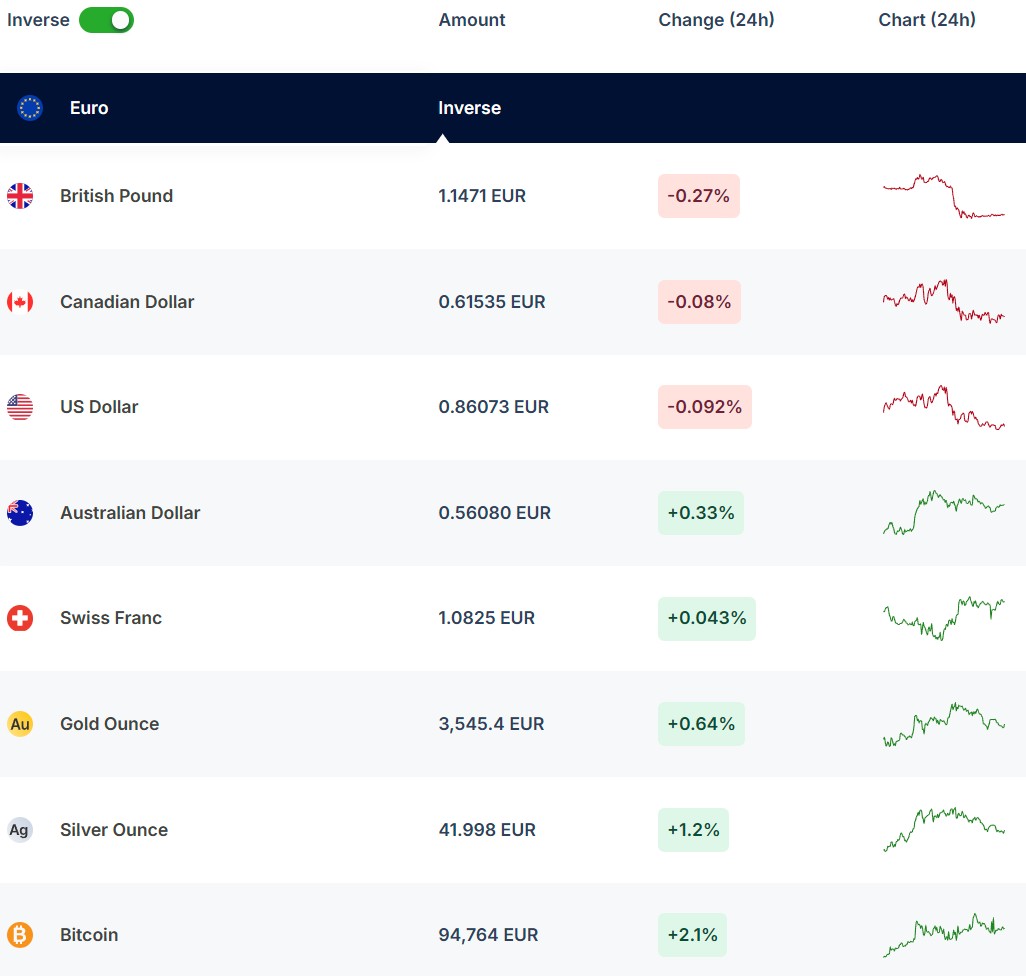
Task: Click the Bitcoin +2.1% change badge
Action: click(x=692, y=935)
